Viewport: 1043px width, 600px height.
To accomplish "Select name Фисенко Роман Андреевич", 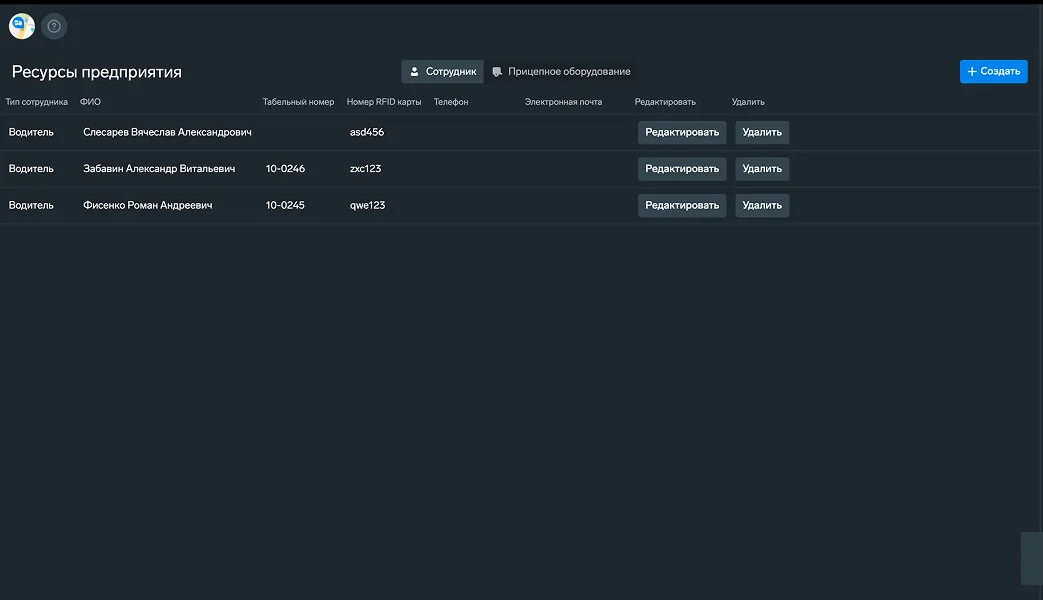I will (148, 206).
